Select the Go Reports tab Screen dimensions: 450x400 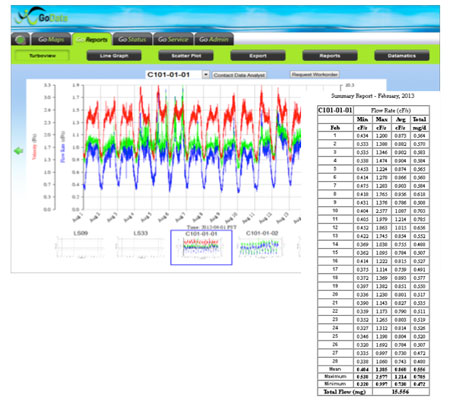(92, 39)
